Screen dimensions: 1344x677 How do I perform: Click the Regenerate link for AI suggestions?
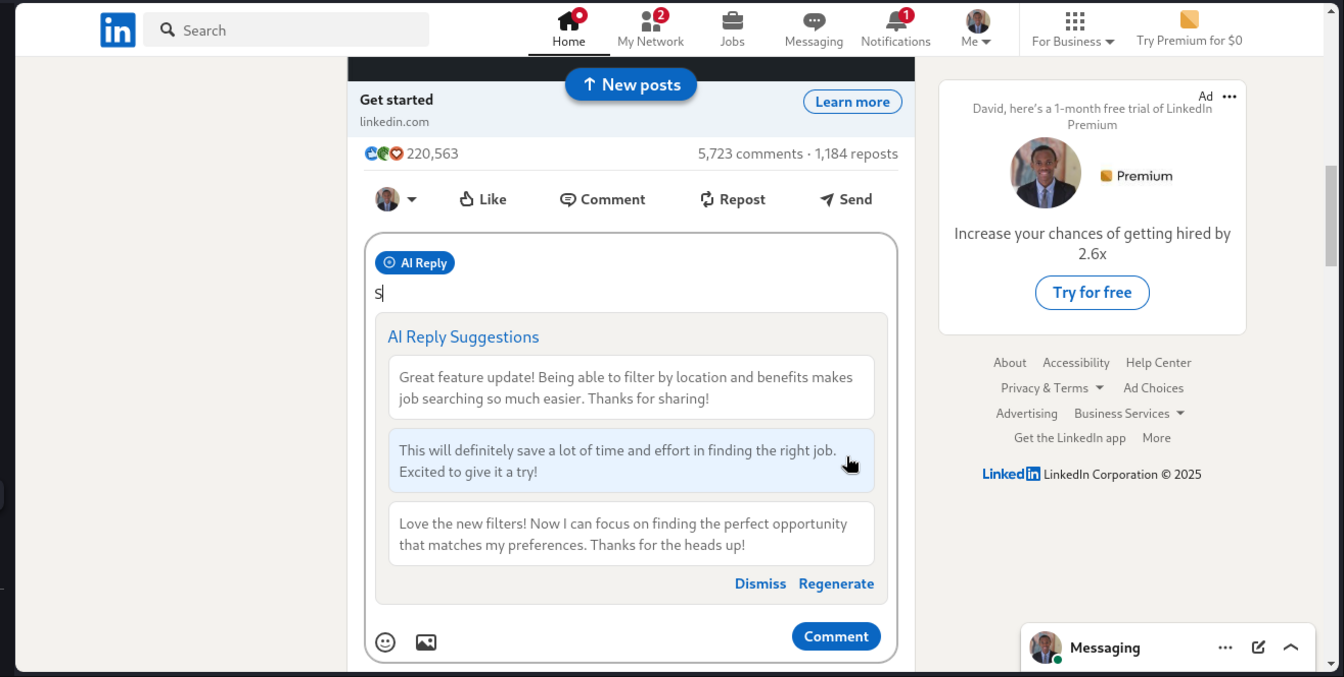click(836, 583)
